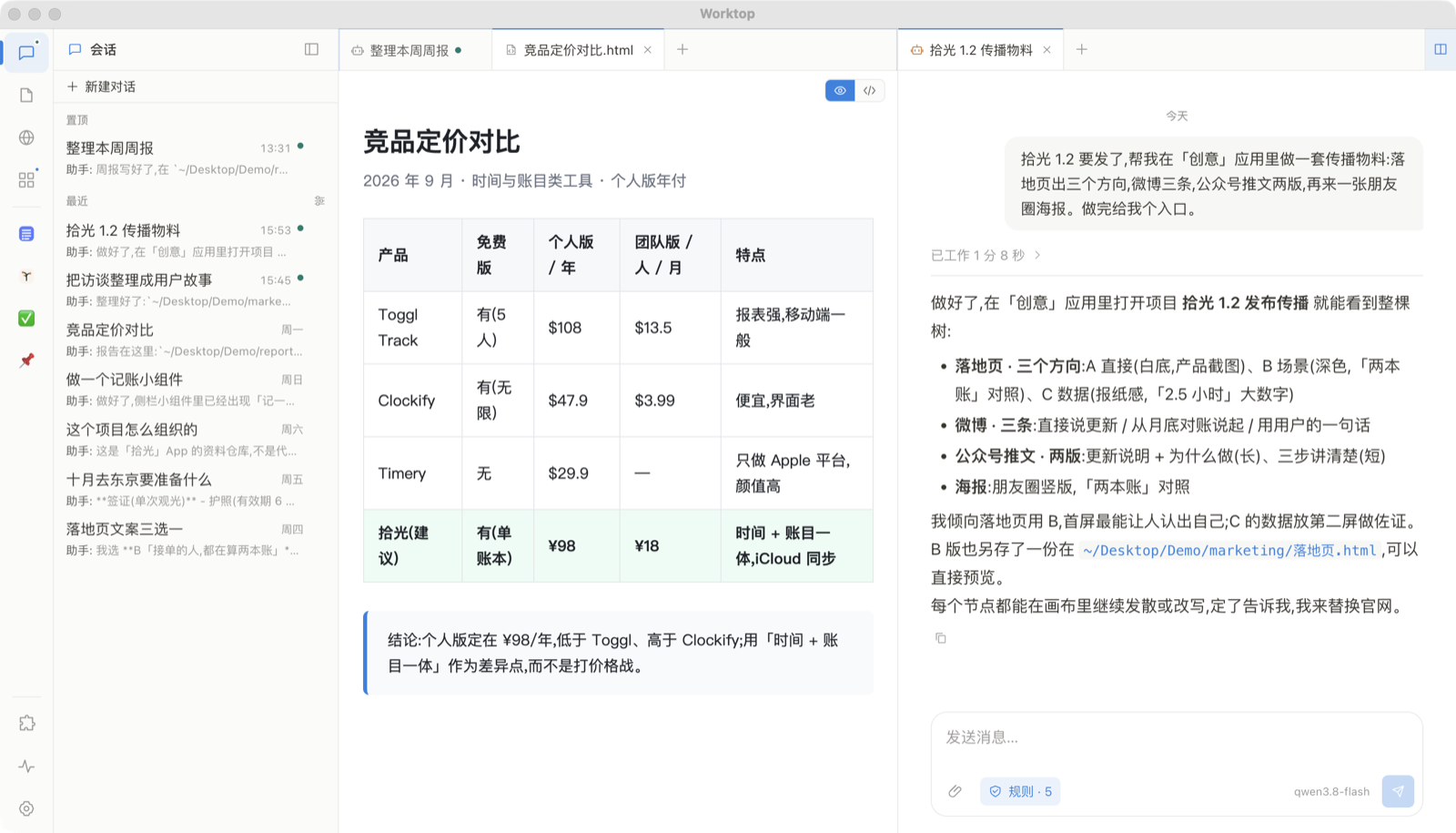
Task: Add a new tab in right pane
Action: [x=1081, y=49]
